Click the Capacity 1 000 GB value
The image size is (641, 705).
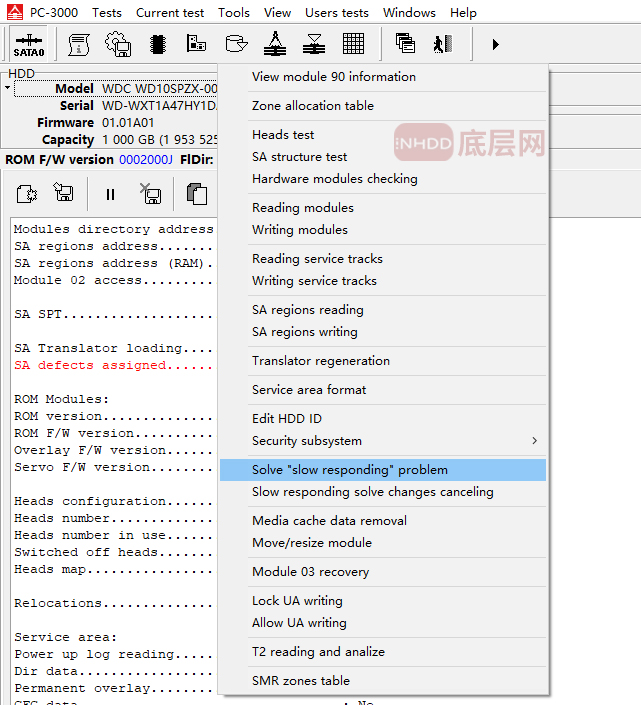[160, 140]
